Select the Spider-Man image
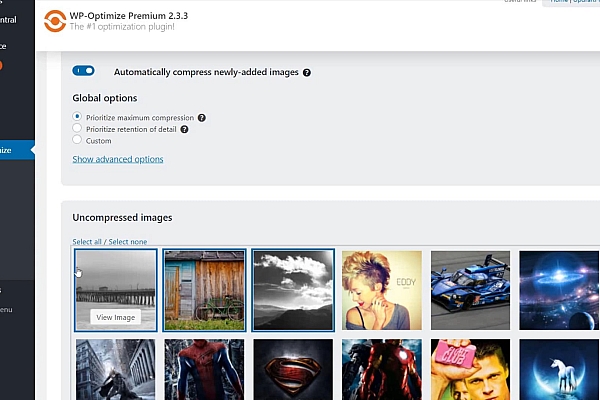Screen dimensions: 600x400 (x=204, y=369)
